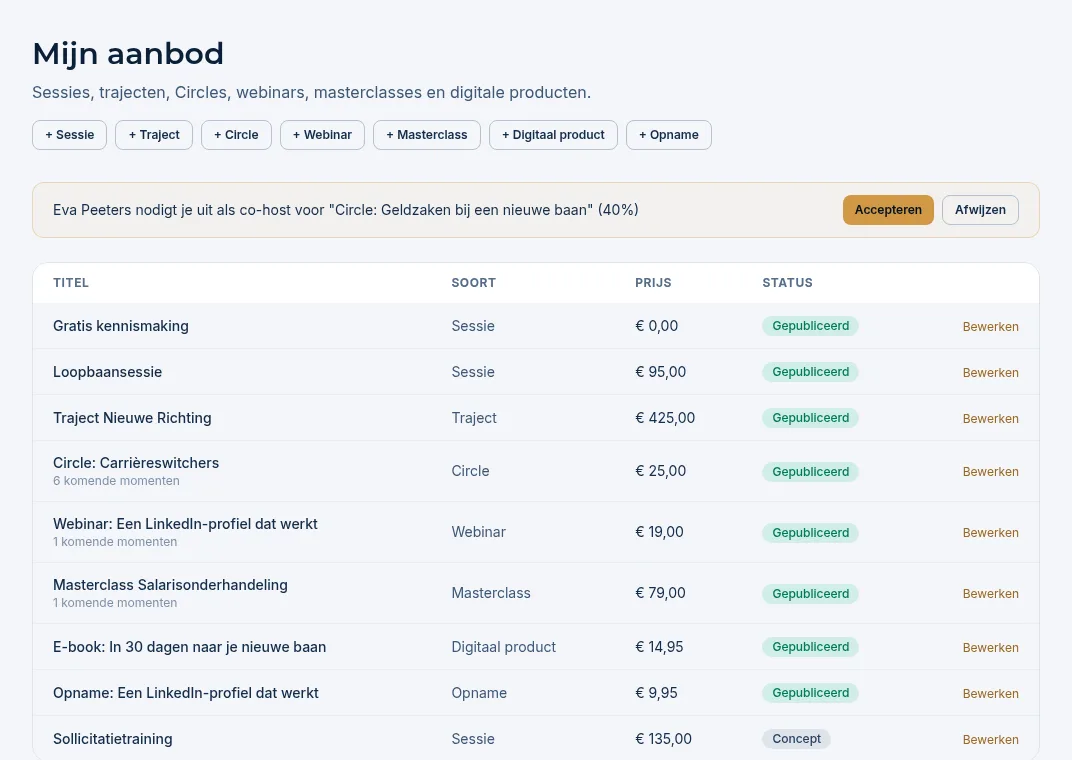
Task: Click the + Traject button
Action: (154, 135)
